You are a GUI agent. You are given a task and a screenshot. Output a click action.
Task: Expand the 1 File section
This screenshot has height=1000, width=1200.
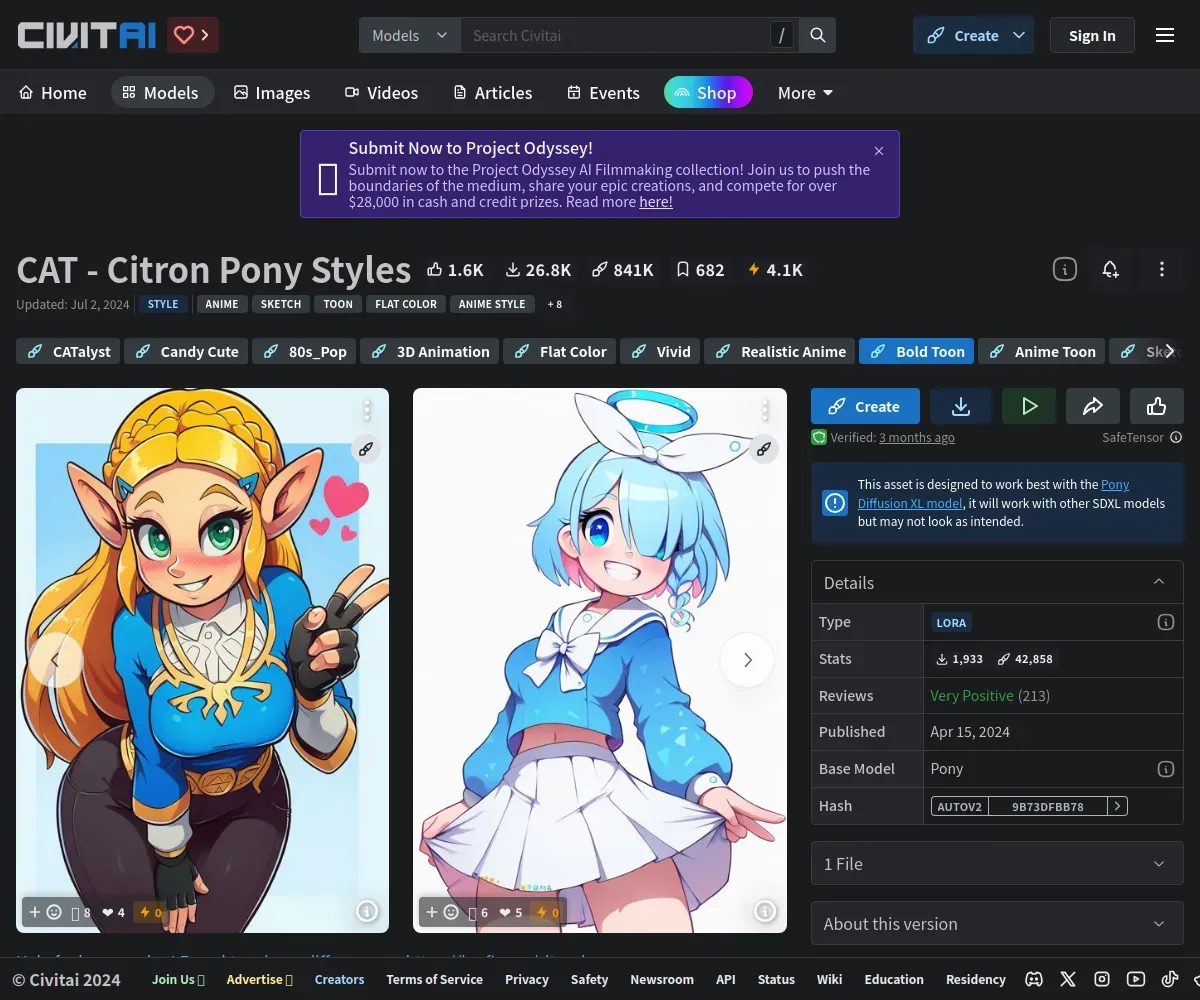997,864
